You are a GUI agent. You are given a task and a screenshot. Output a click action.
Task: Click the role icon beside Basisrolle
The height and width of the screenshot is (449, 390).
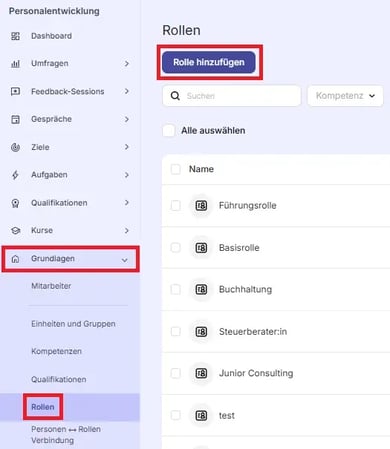pyautogui.click(x=201, y=248)
